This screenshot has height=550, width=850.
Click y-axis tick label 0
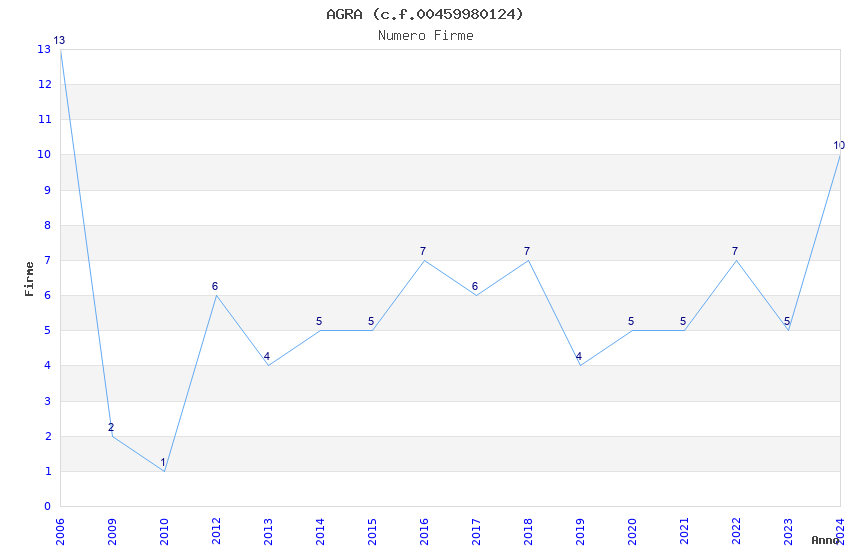tap(48, 506)
